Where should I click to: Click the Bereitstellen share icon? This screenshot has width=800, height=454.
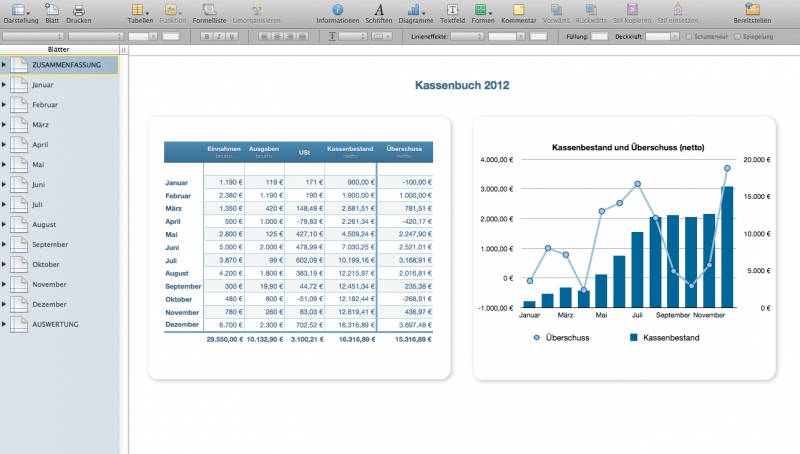[x=752, y=10]
